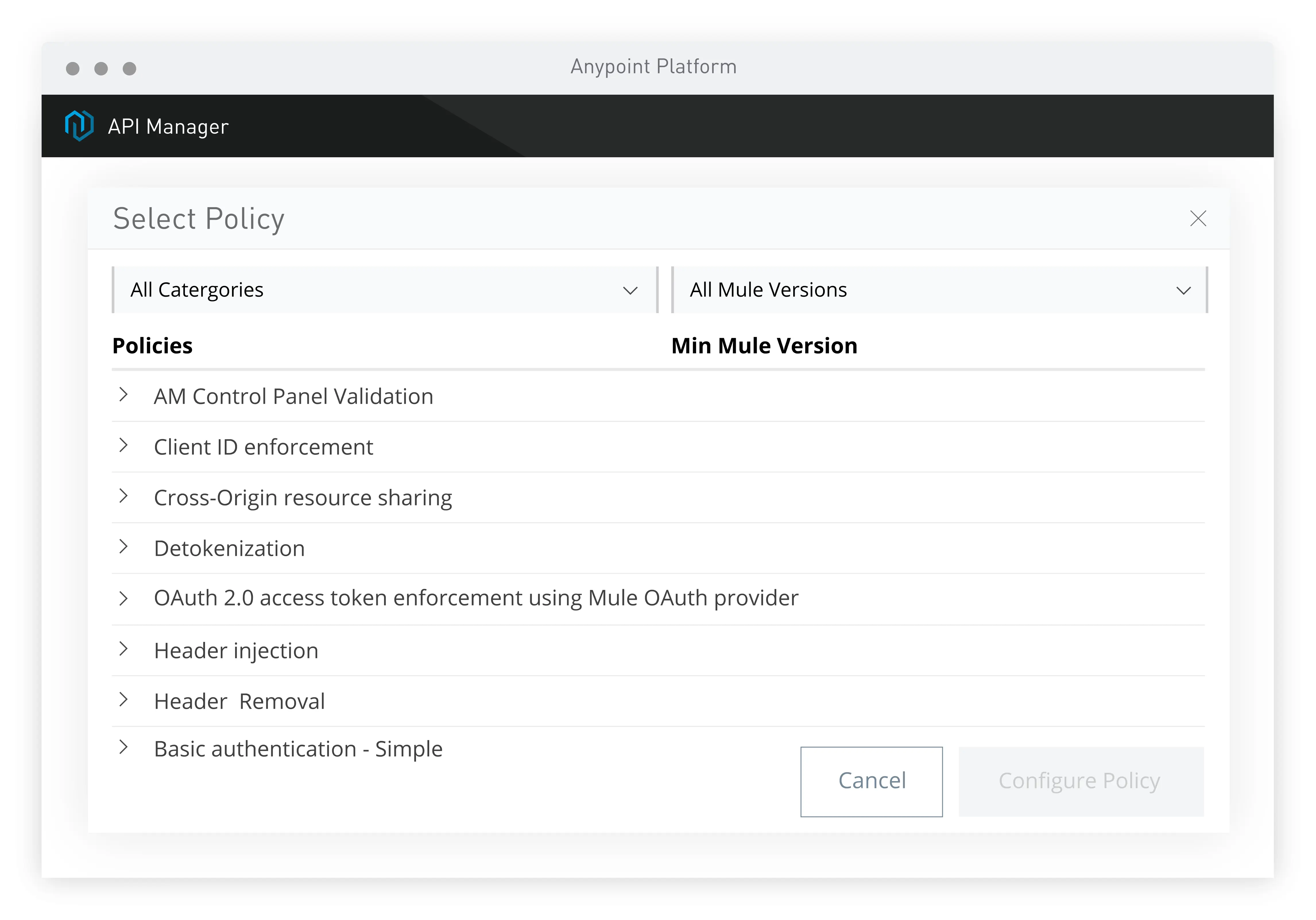This screenshot has width=1316, height=920.
Task: Click the Anypoint Platform window title
Action: (653, 67)
